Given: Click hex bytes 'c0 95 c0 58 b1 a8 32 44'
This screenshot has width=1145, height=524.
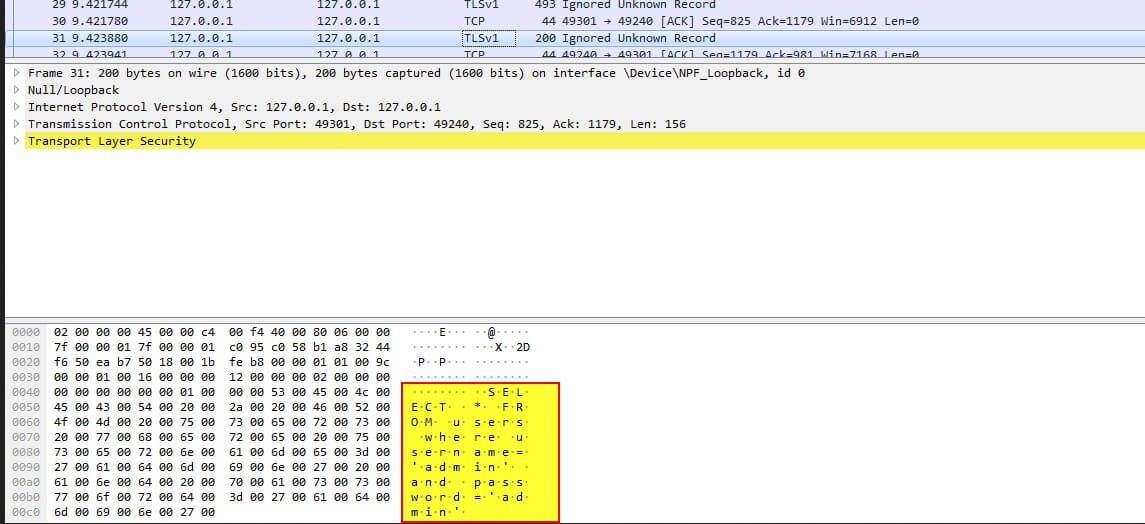Looking at the screenshot, I should point(310,347).
